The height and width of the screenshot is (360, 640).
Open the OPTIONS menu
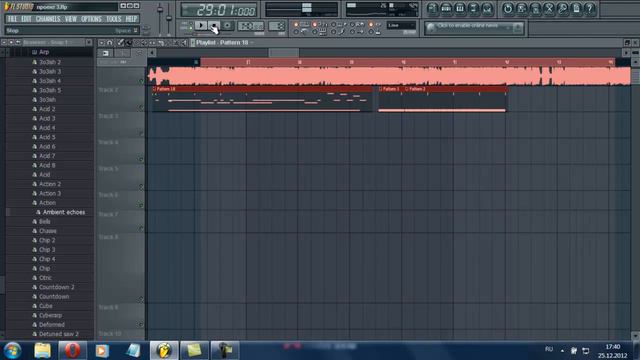[91, 19]
